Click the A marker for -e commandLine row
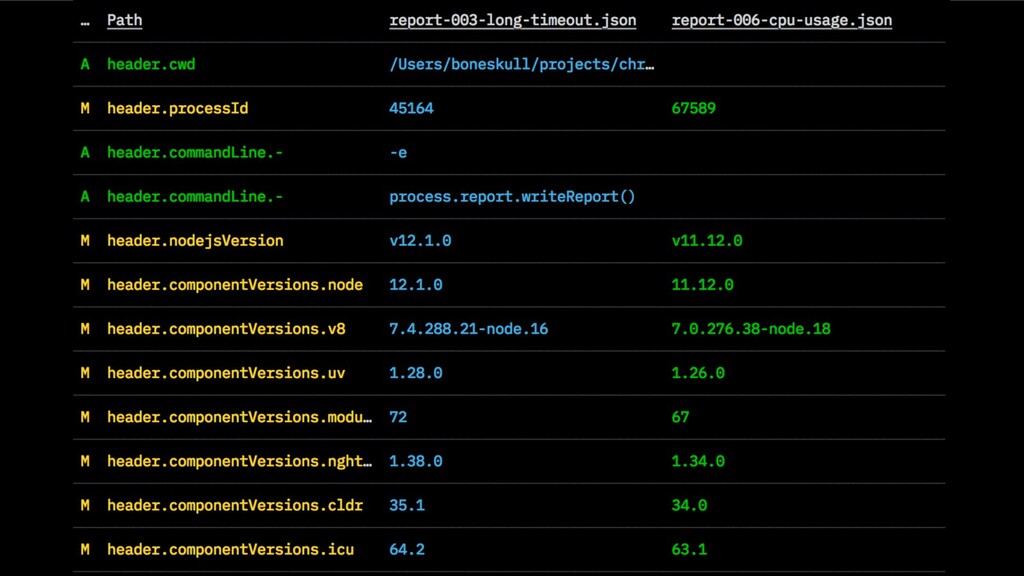Screen dimensions: 1024x576 pyautogui.click(x=85, y=152)
